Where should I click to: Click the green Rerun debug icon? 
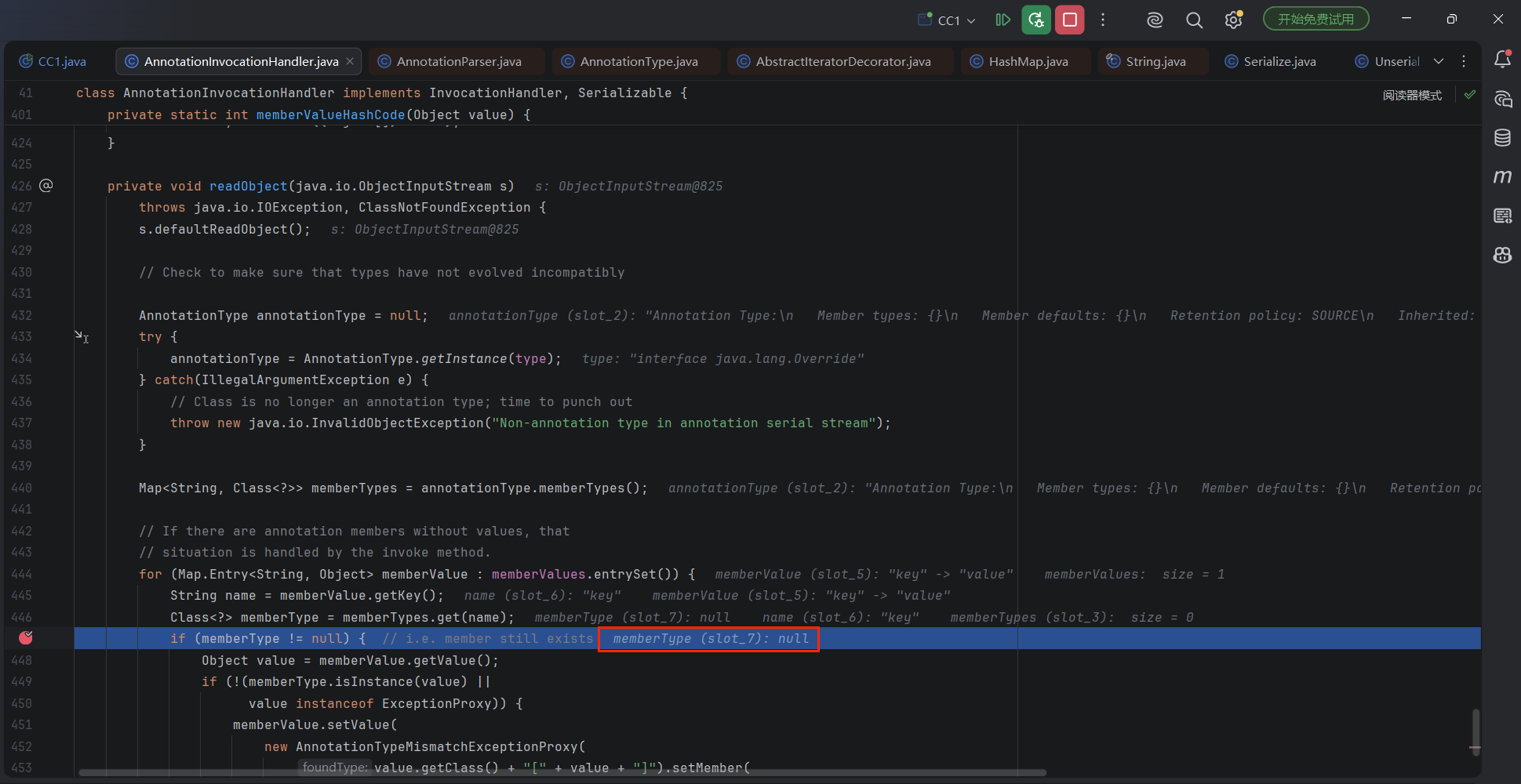point(1036,20)
